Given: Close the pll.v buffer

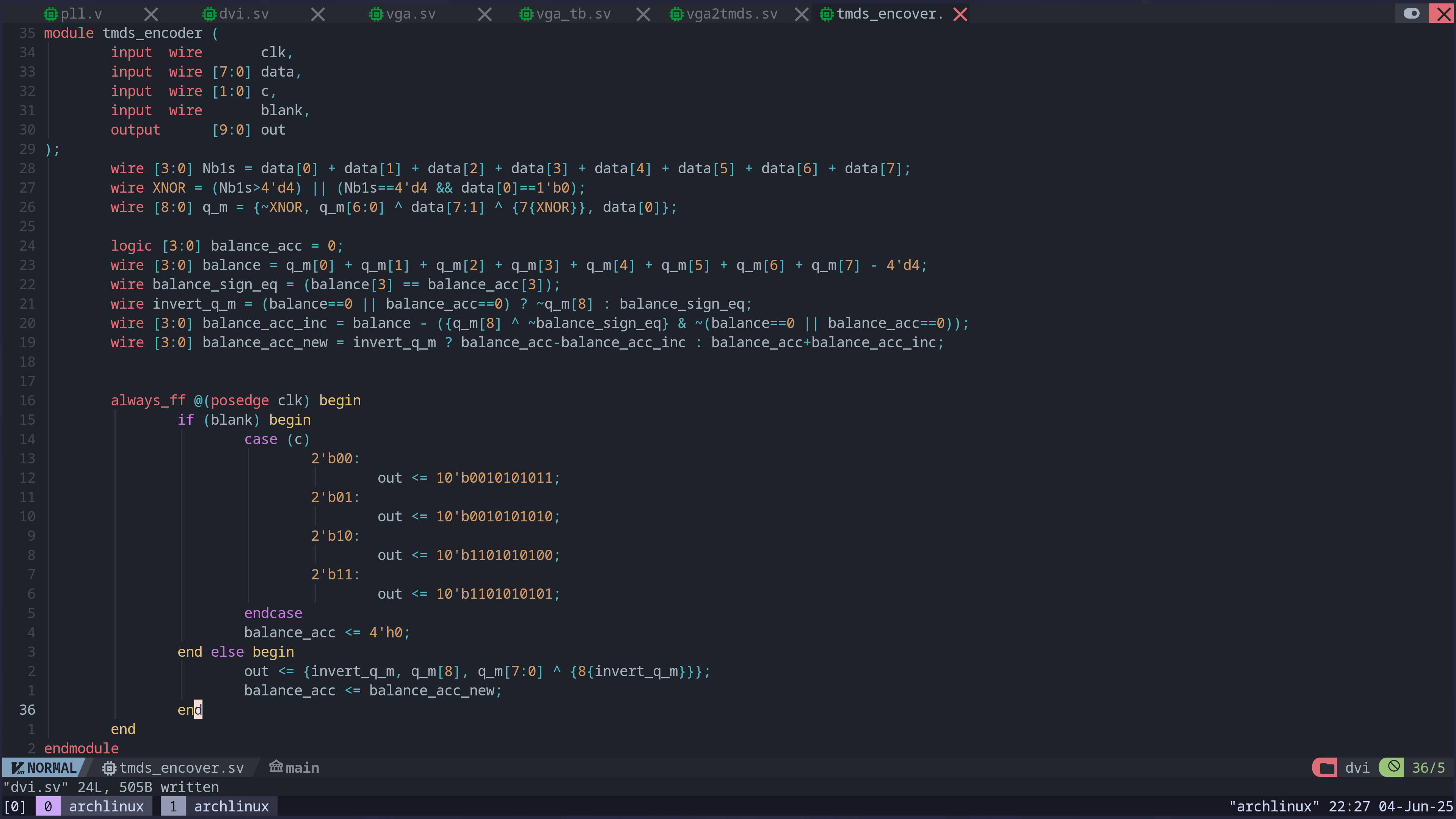Looking at the screenshot, I should pos(151,14).
